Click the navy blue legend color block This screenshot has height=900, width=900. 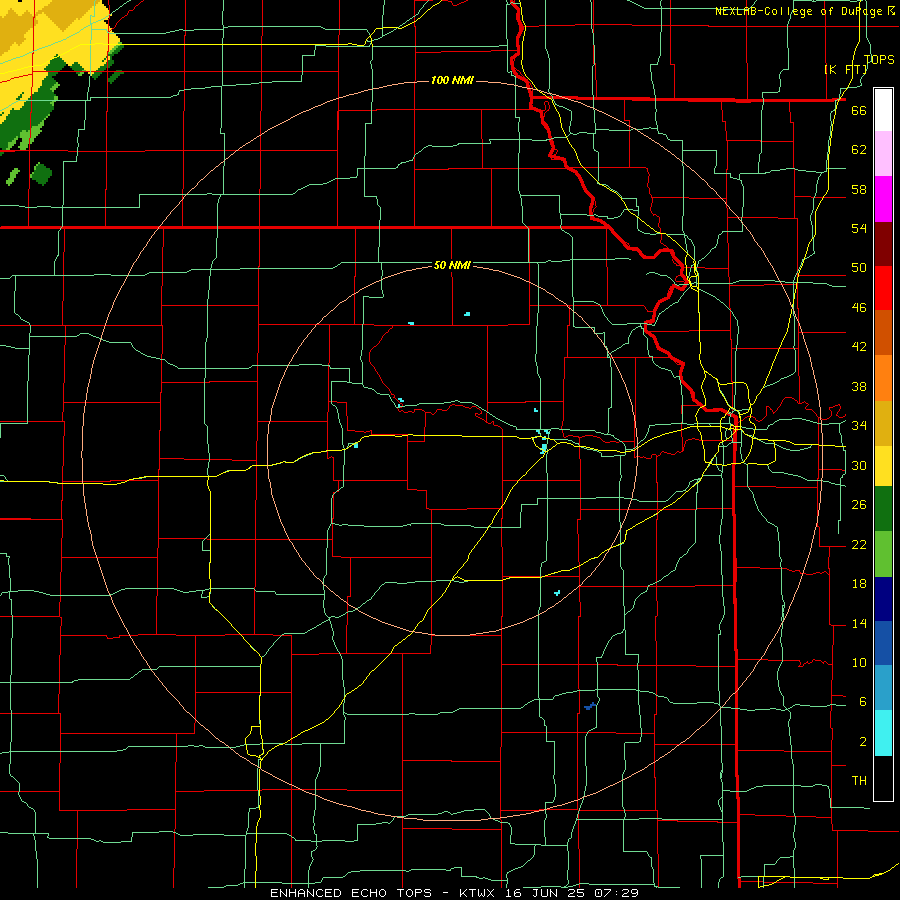click(883, 599)
